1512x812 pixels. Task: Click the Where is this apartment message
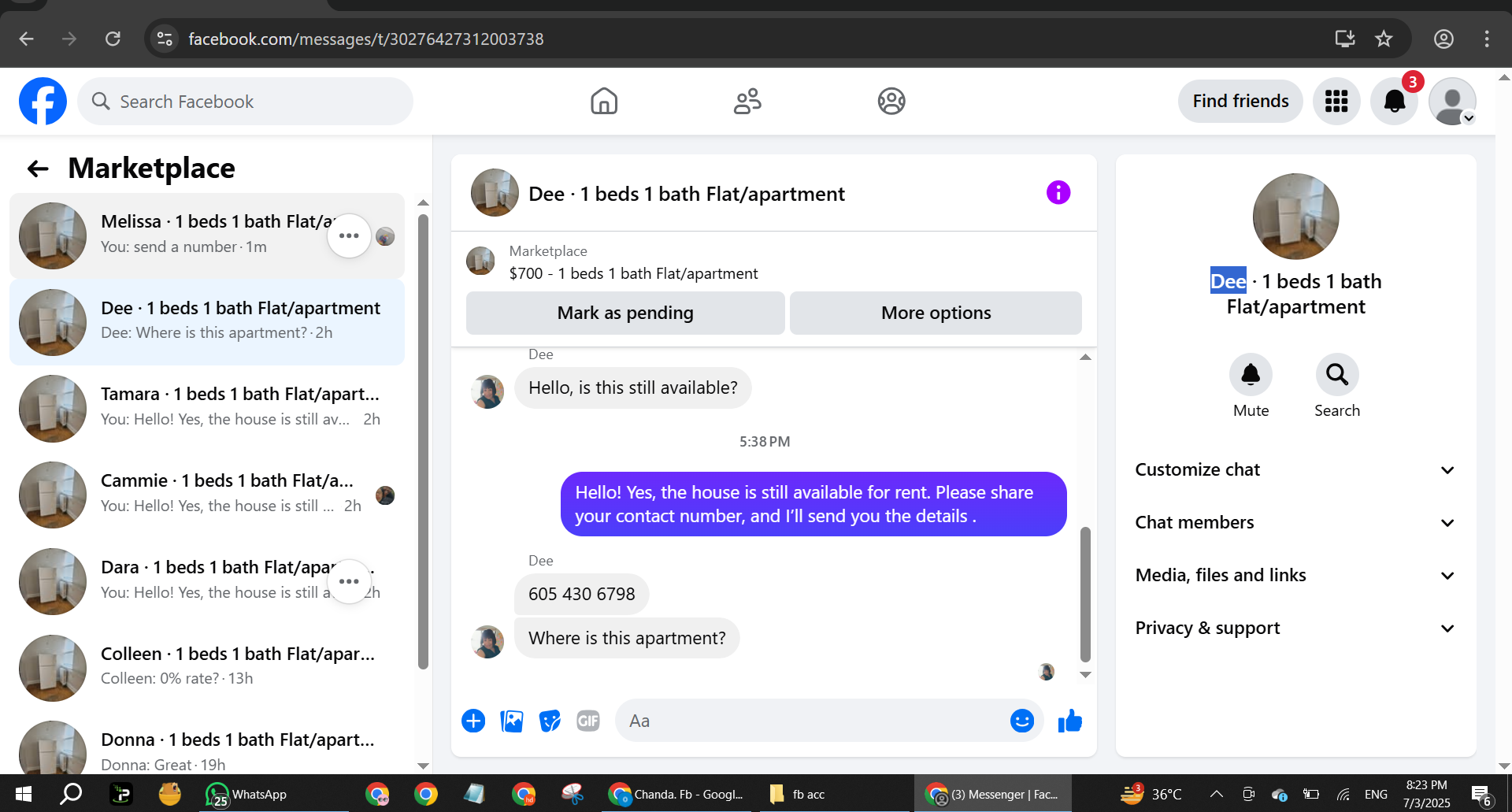tap(627, 638)
